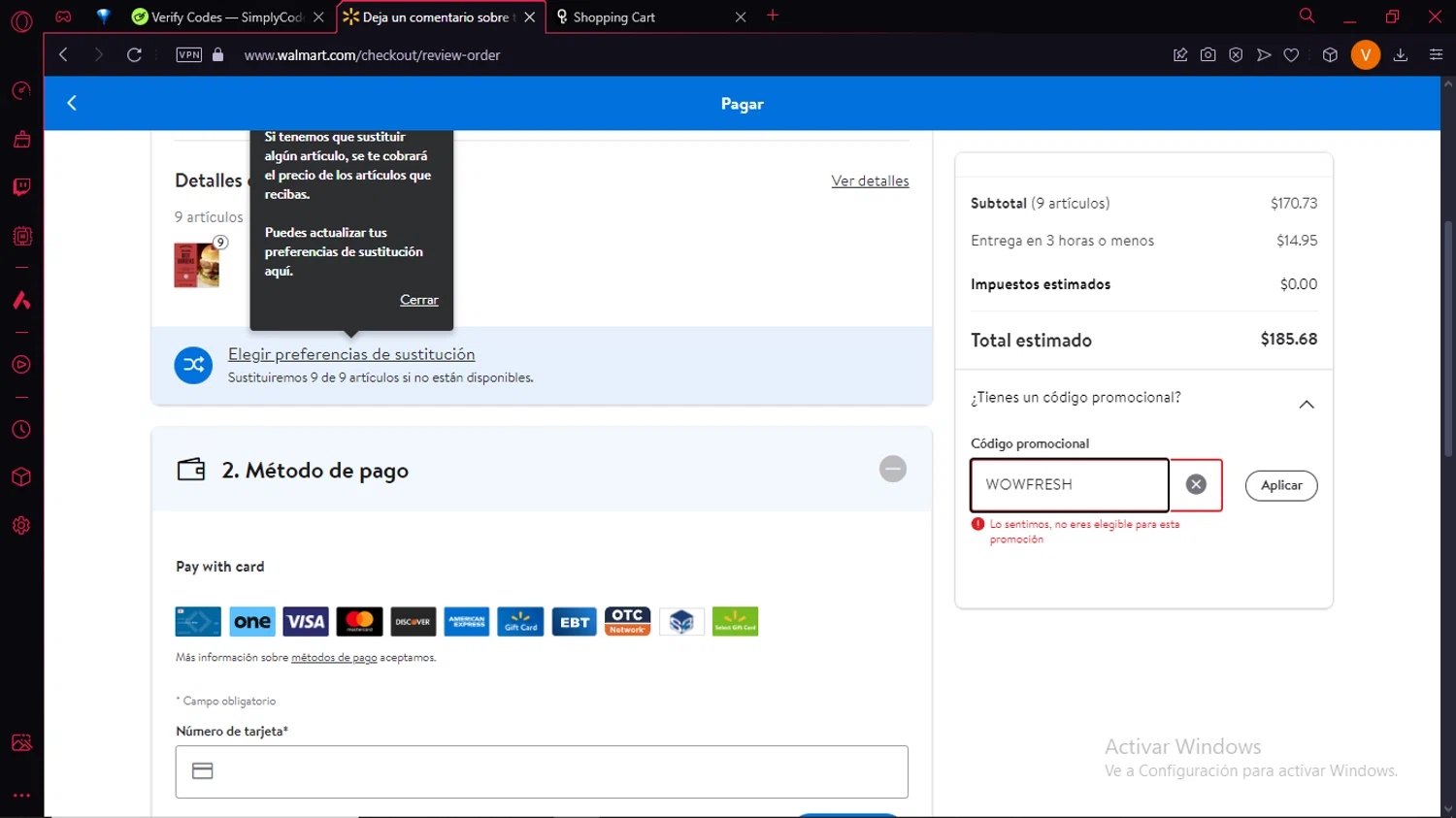Click the send paper-plane toolbar icon
Viewport: 1456px width, 818px height.
[x=1264, y=55]
